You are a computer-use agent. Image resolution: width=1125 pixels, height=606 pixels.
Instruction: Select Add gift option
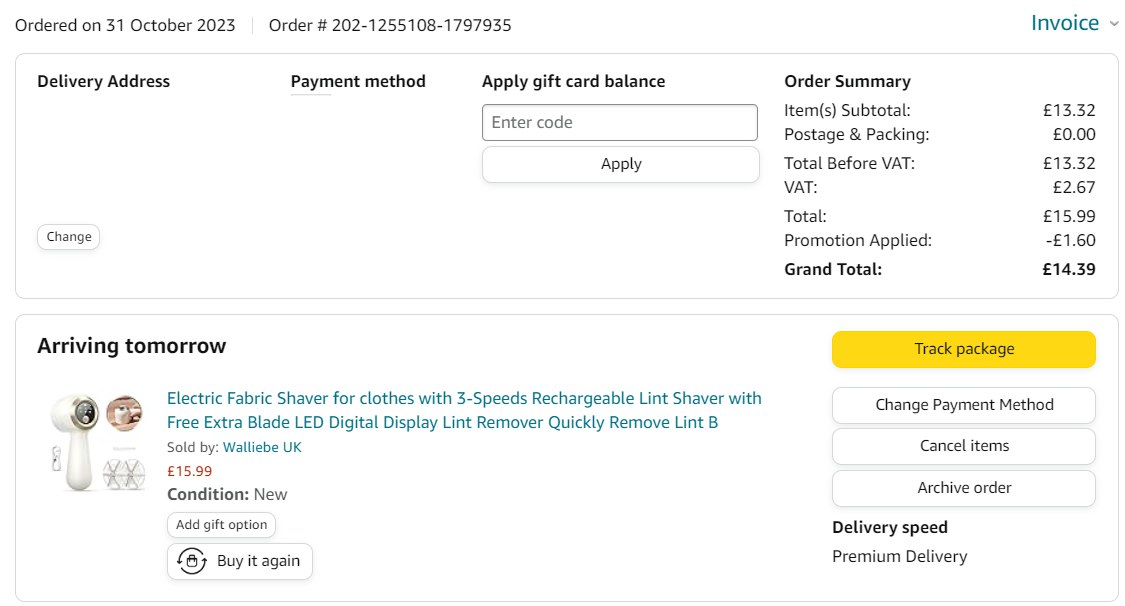(x=221, y=525)
